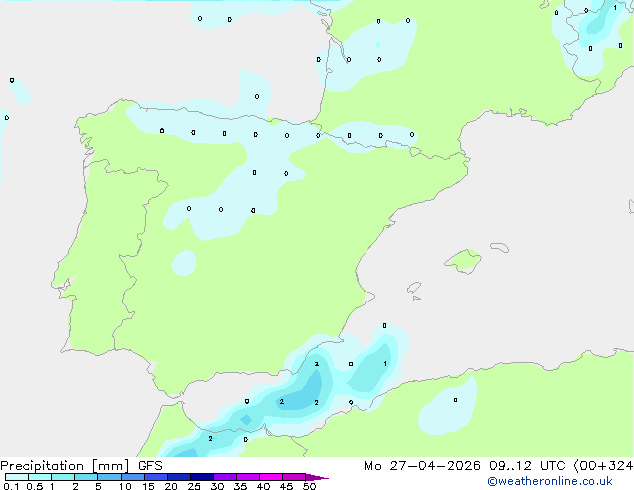This screenshot has height=490, width=634.
Task: Select the 'GFS' model label
Action: [150, 466]
